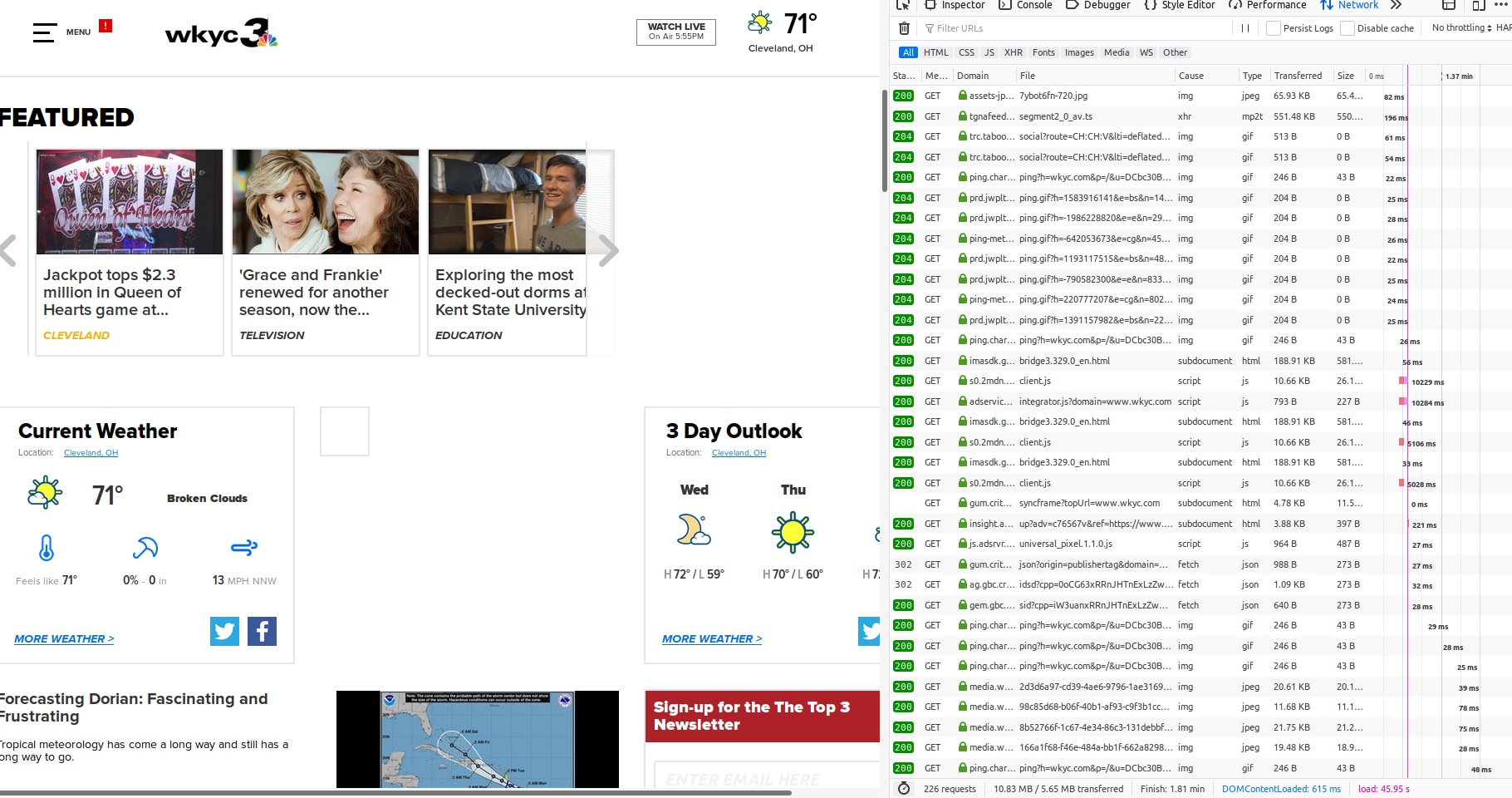The width and height of the screenshot is (1512, 798).
Task: Change location Cleveland, OH in Current Weather
Action: click(x=91, y=453)
